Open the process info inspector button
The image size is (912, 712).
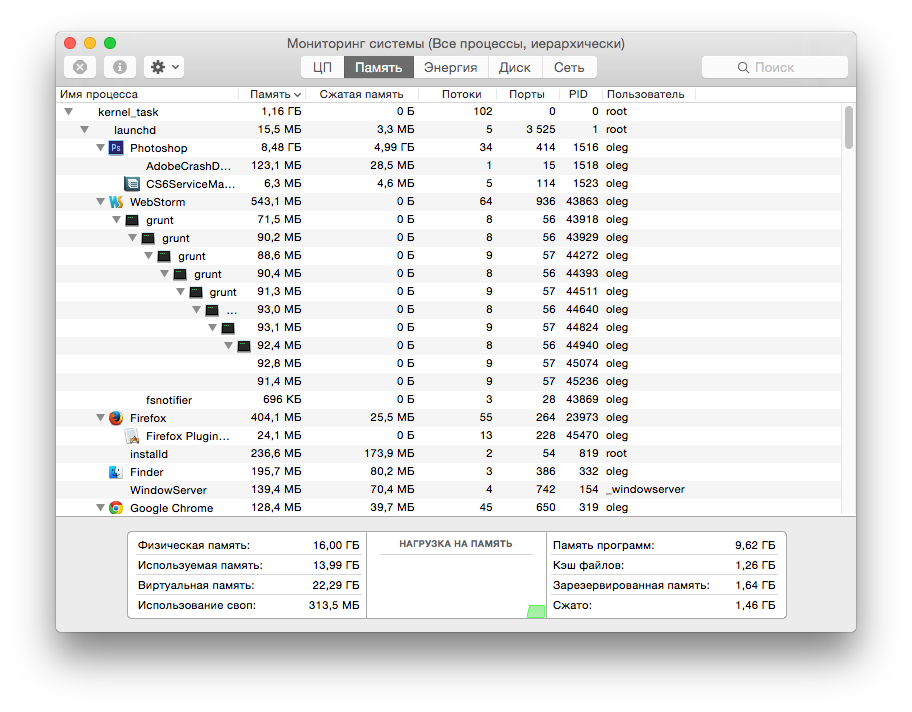(120, 67)
